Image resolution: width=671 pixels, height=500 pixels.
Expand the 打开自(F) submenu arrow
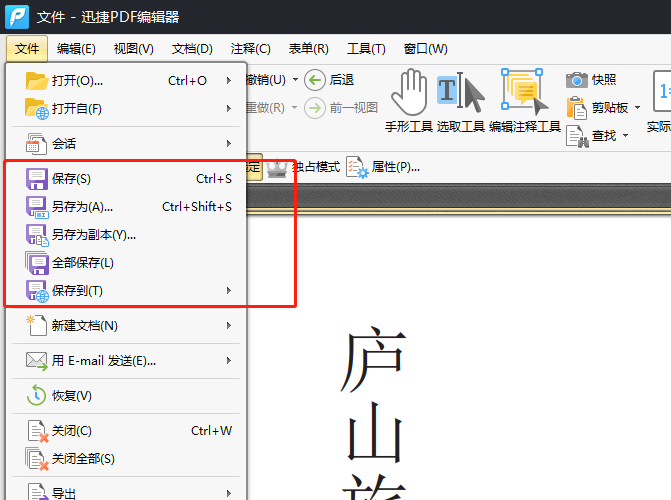coord(229,109)
